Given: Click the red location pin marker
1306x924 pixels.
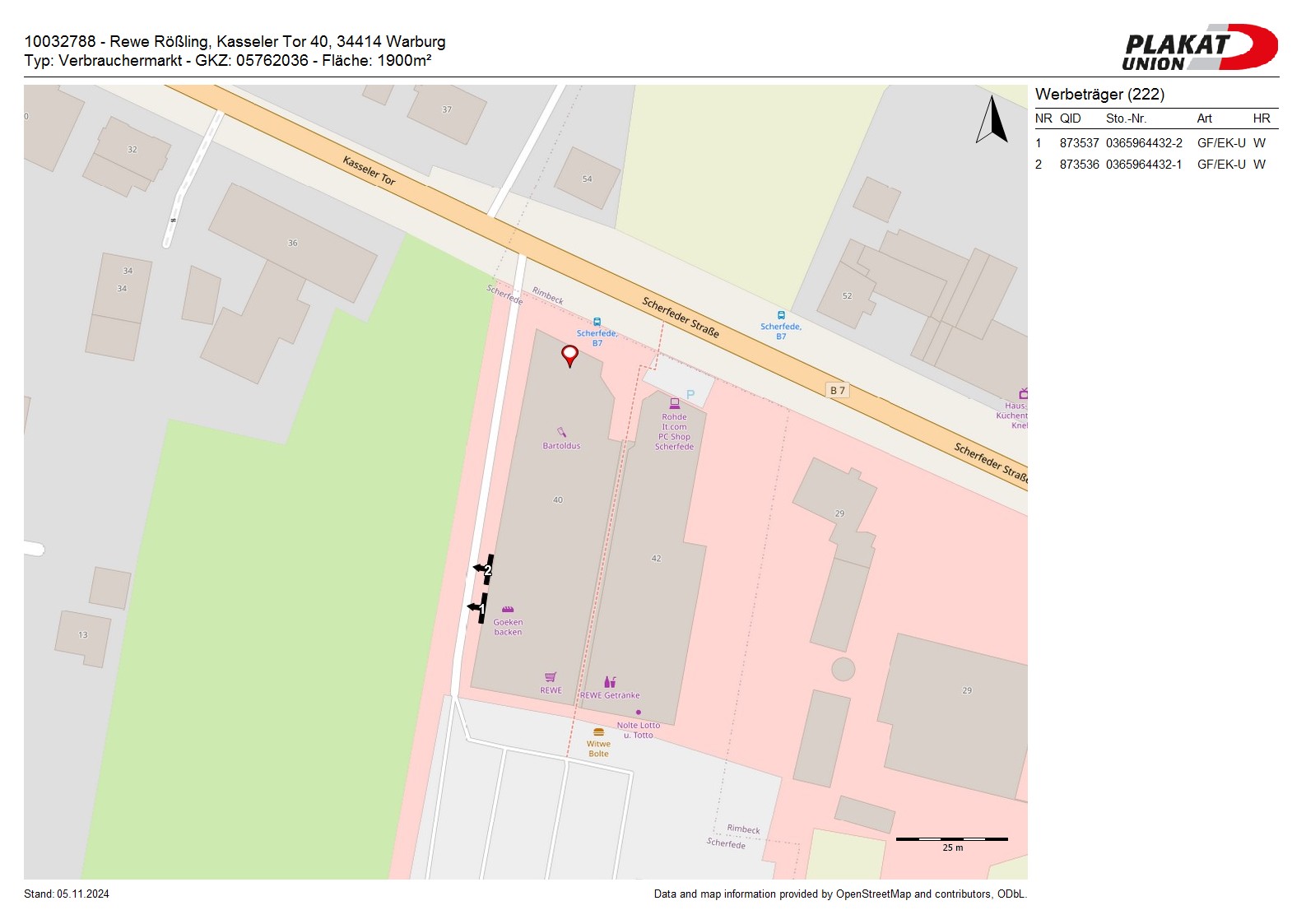Looking at the screenshot, I should click(569, 355).
